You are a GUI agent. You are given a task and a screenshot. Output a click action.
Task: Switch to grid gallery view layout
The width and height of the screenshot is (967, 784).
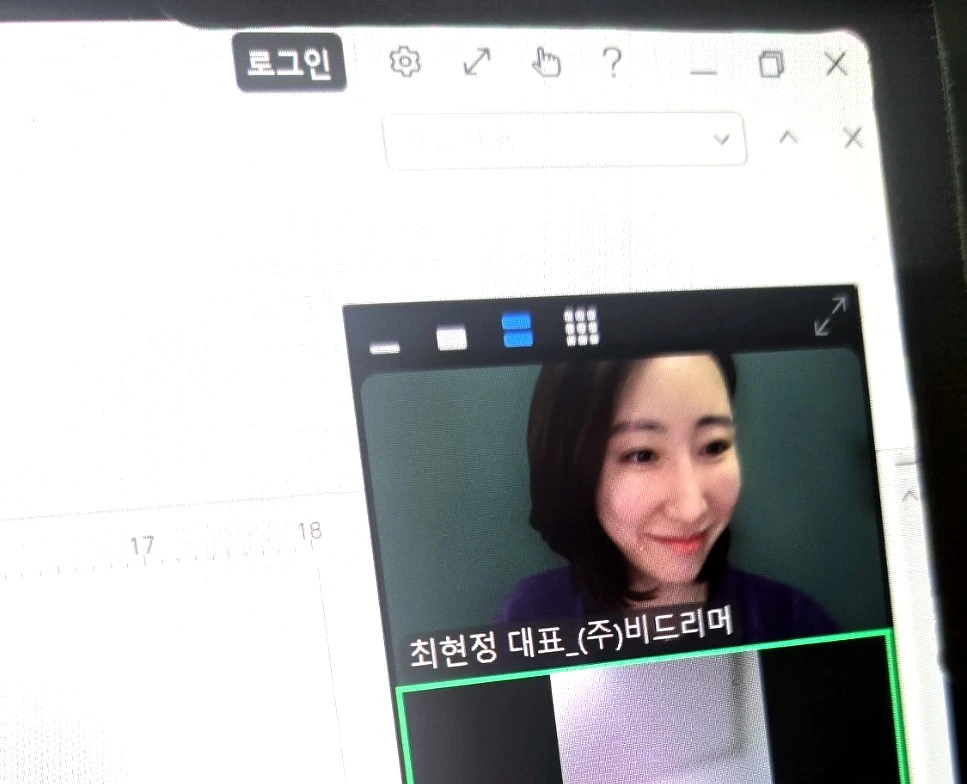tap(581, 326)
